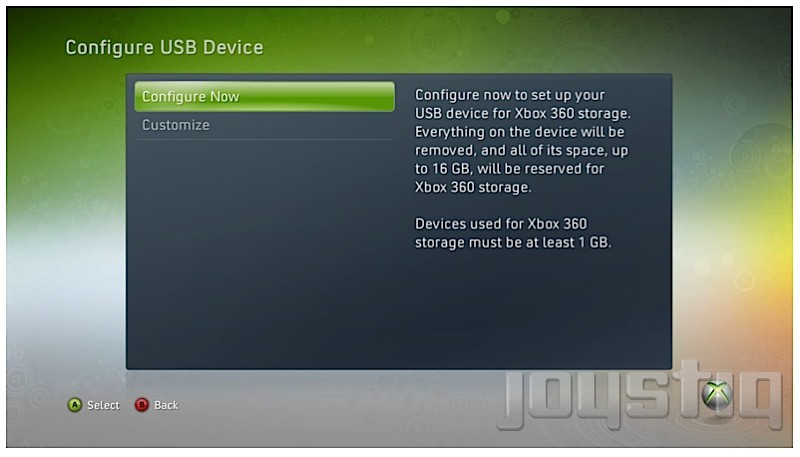This screenshot has height=457, width=800.
Task: Click the 'Xbox 360 storage.' line ending first paragraph
Action: click(x=473, y=187)
